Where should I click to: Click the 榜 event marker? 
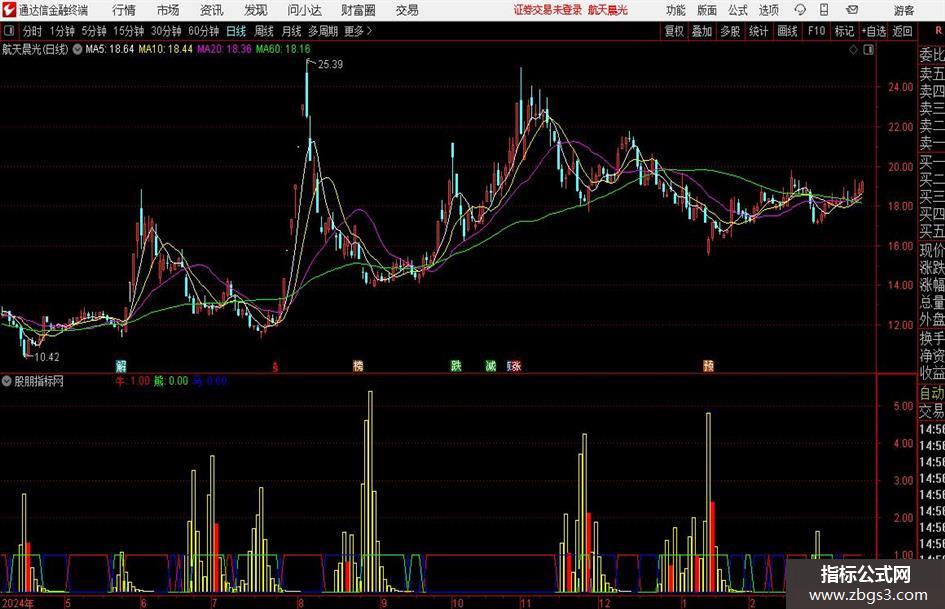click(x=358, y=365)
